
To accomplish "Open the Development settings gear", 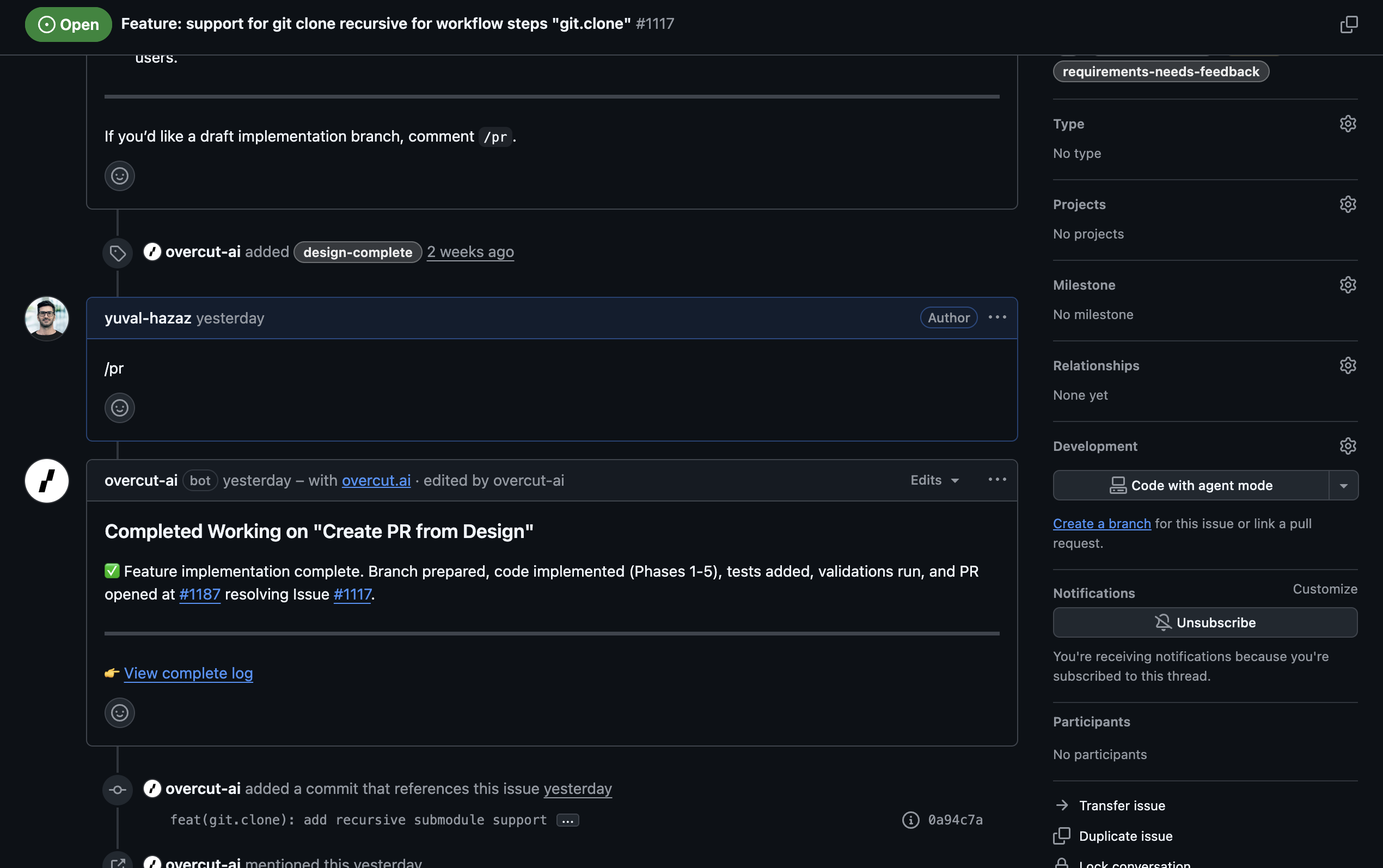I will tap(1348, 446).
